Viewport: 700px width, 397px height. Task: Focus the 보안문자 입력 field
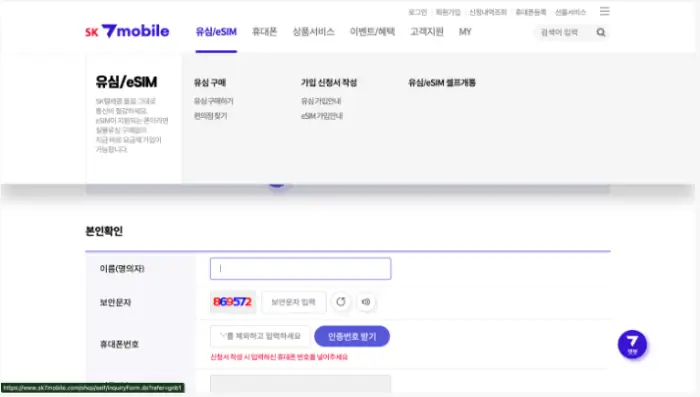(294, 302)
